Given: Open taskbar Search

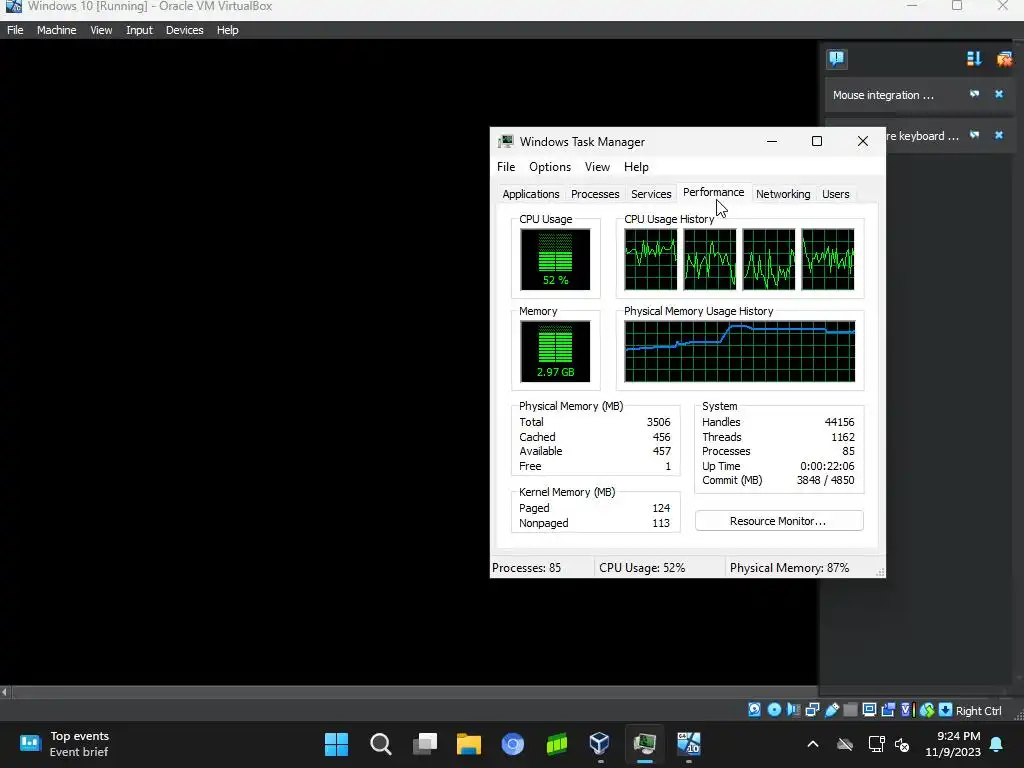Looking at the screenshot, I should pos(381,744).
